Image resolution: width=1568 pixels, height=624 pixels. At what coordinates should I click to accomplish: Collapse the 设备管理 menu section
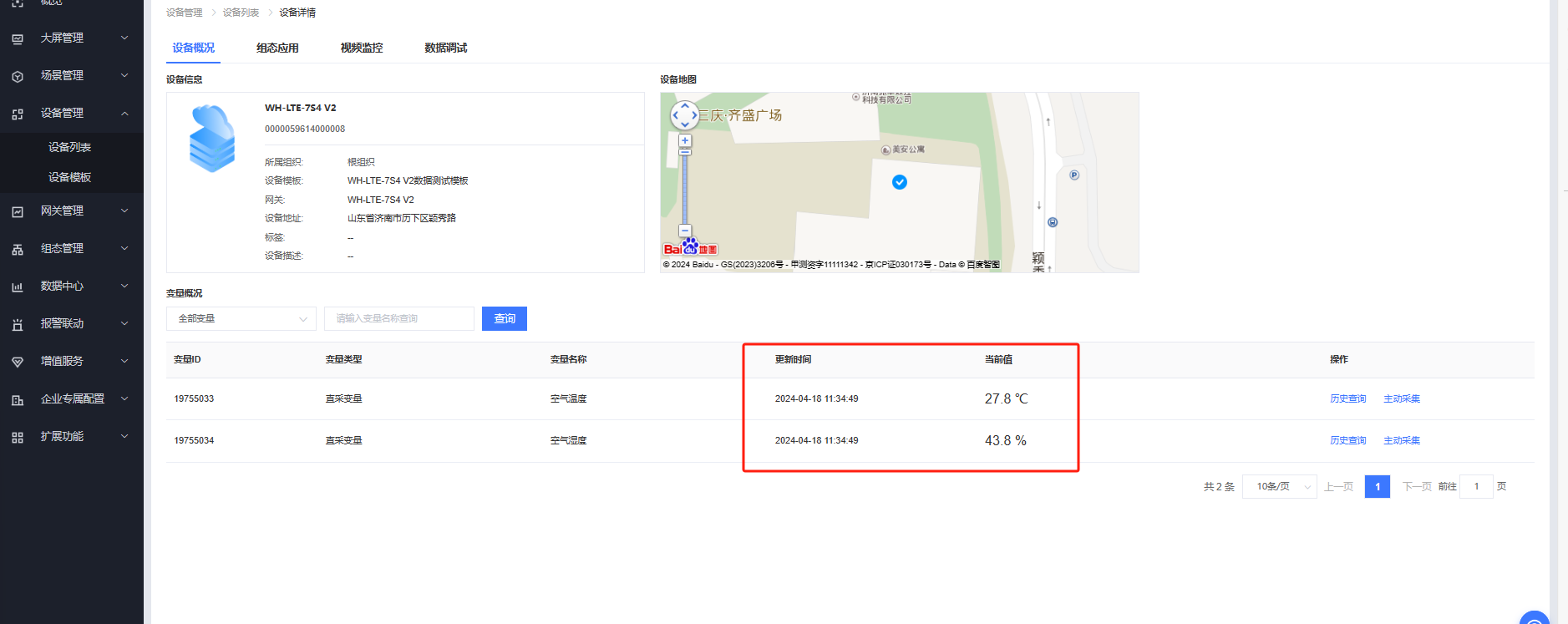click(x=124, y=114)
